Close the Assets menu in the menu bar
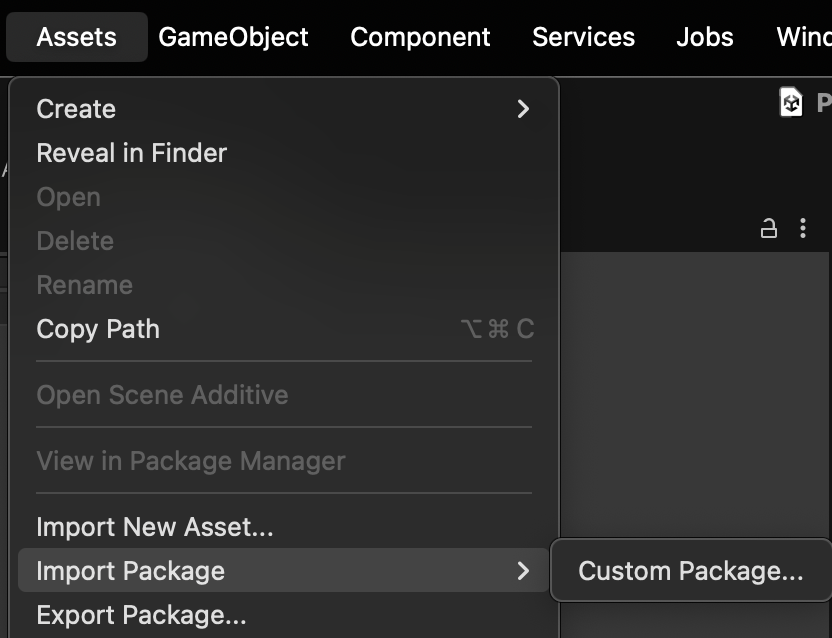 pos(76,37)
